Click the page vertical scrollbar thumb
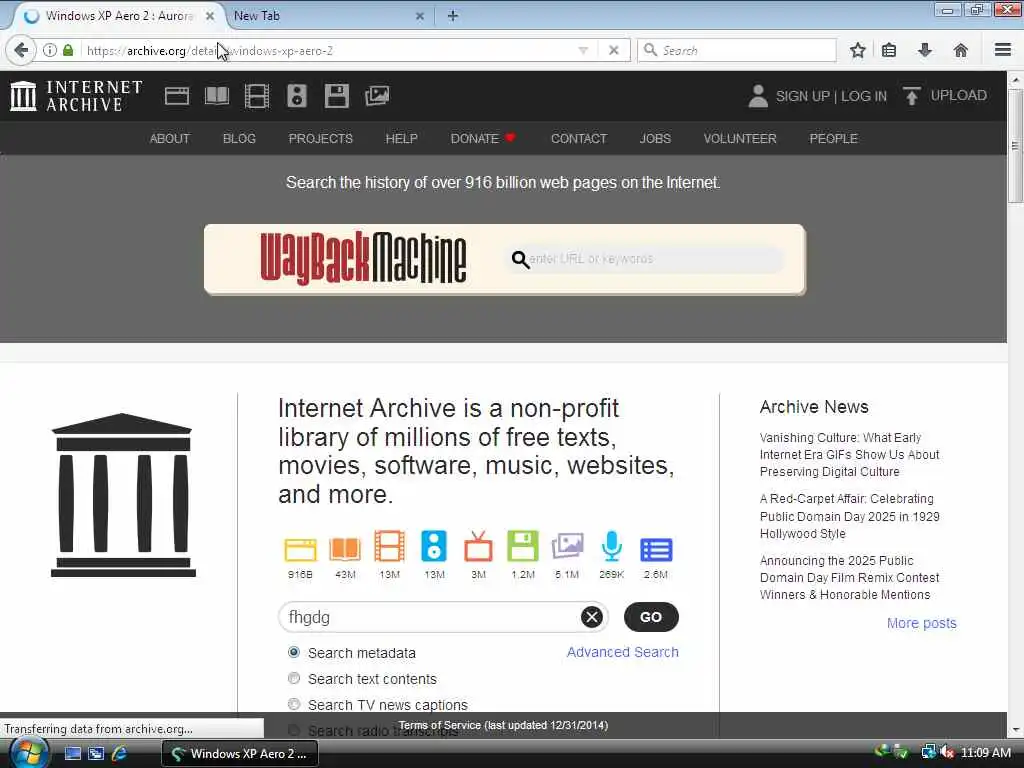This screenshot has height=768, width=1024. (x=1015, y=145)
